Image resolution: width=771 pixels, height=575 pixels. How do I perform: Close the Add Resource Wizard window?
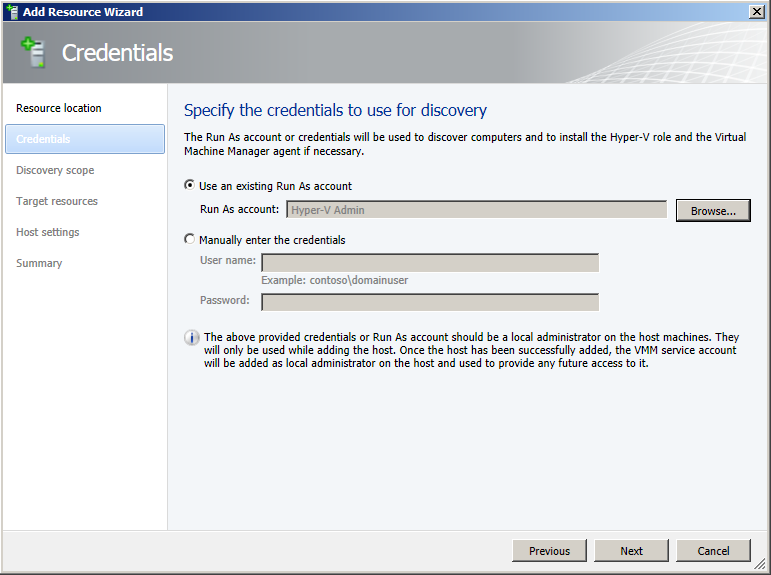757,11
